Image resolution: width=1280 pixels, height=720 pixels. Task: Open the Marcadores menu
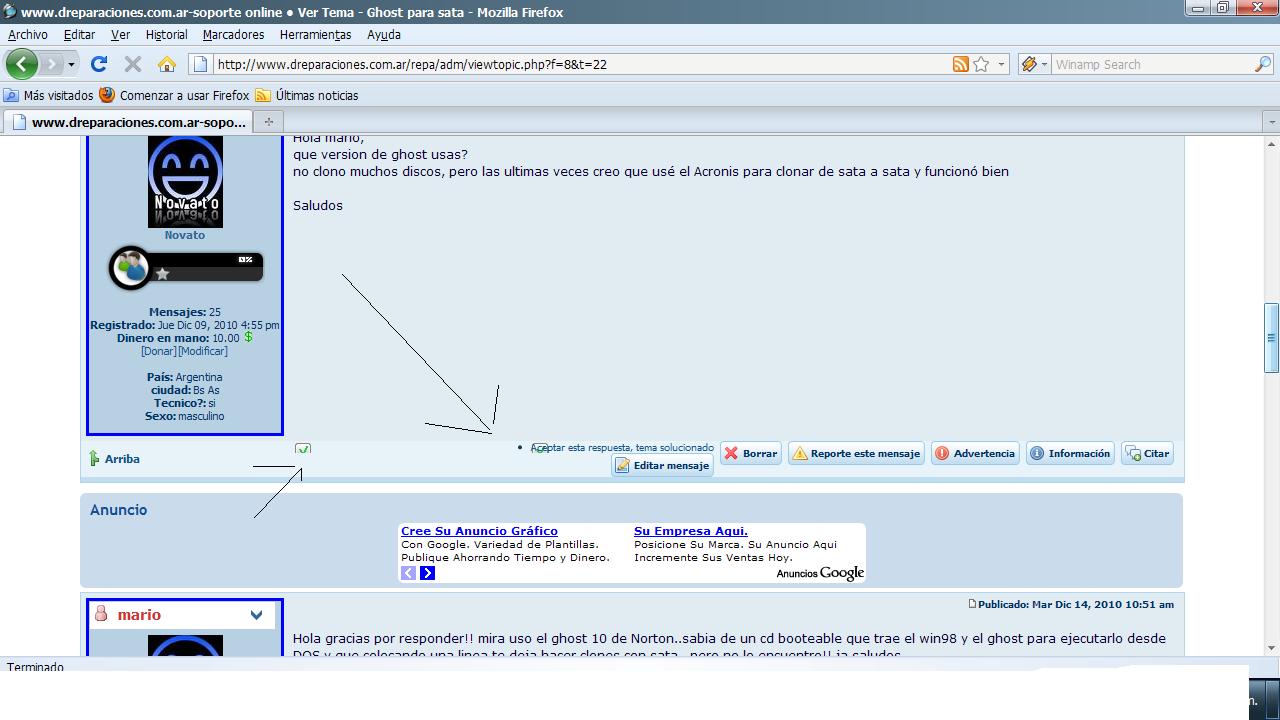click(233, 34)
